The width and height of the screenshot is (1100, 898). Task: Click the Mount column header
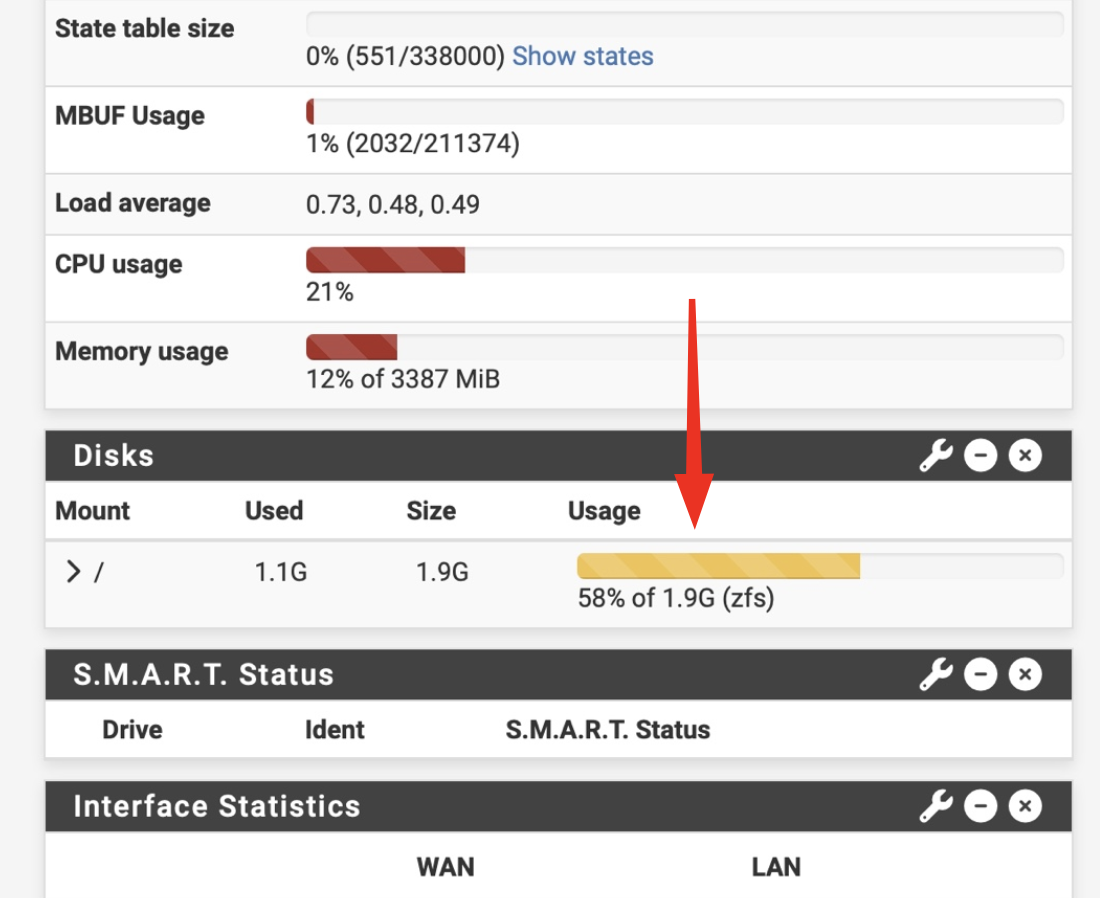point(92,511)
